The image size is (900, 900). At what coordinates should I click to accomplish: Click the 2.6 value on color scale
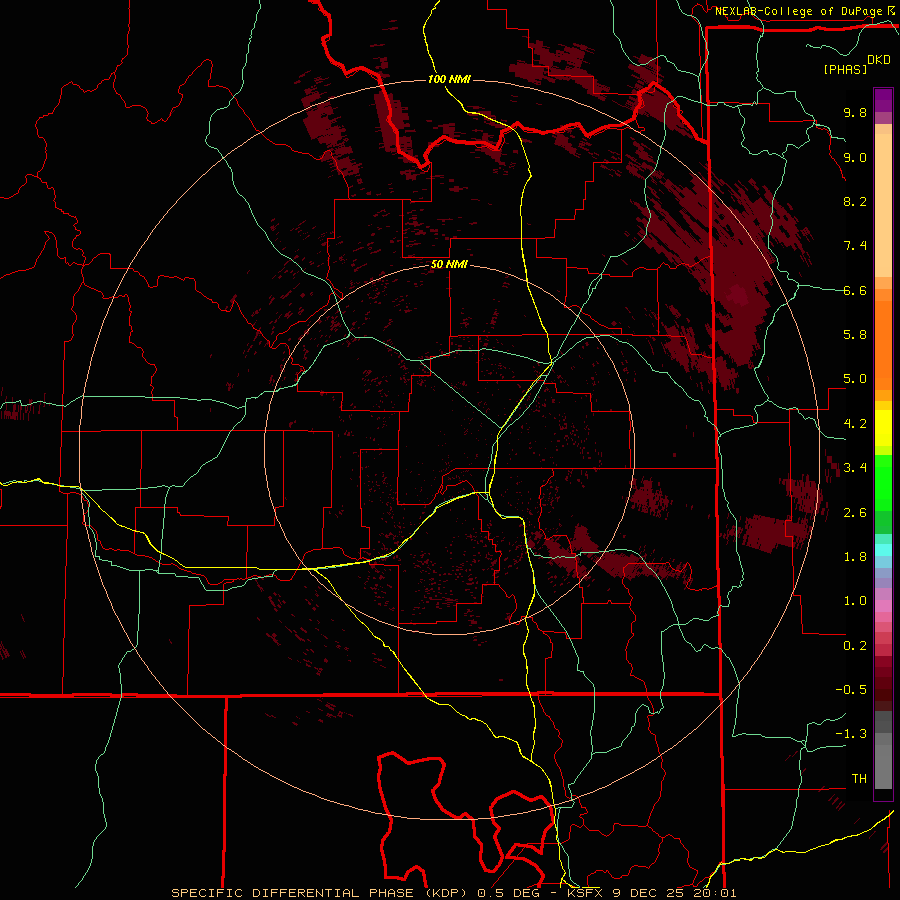click(x=855, y=513)
